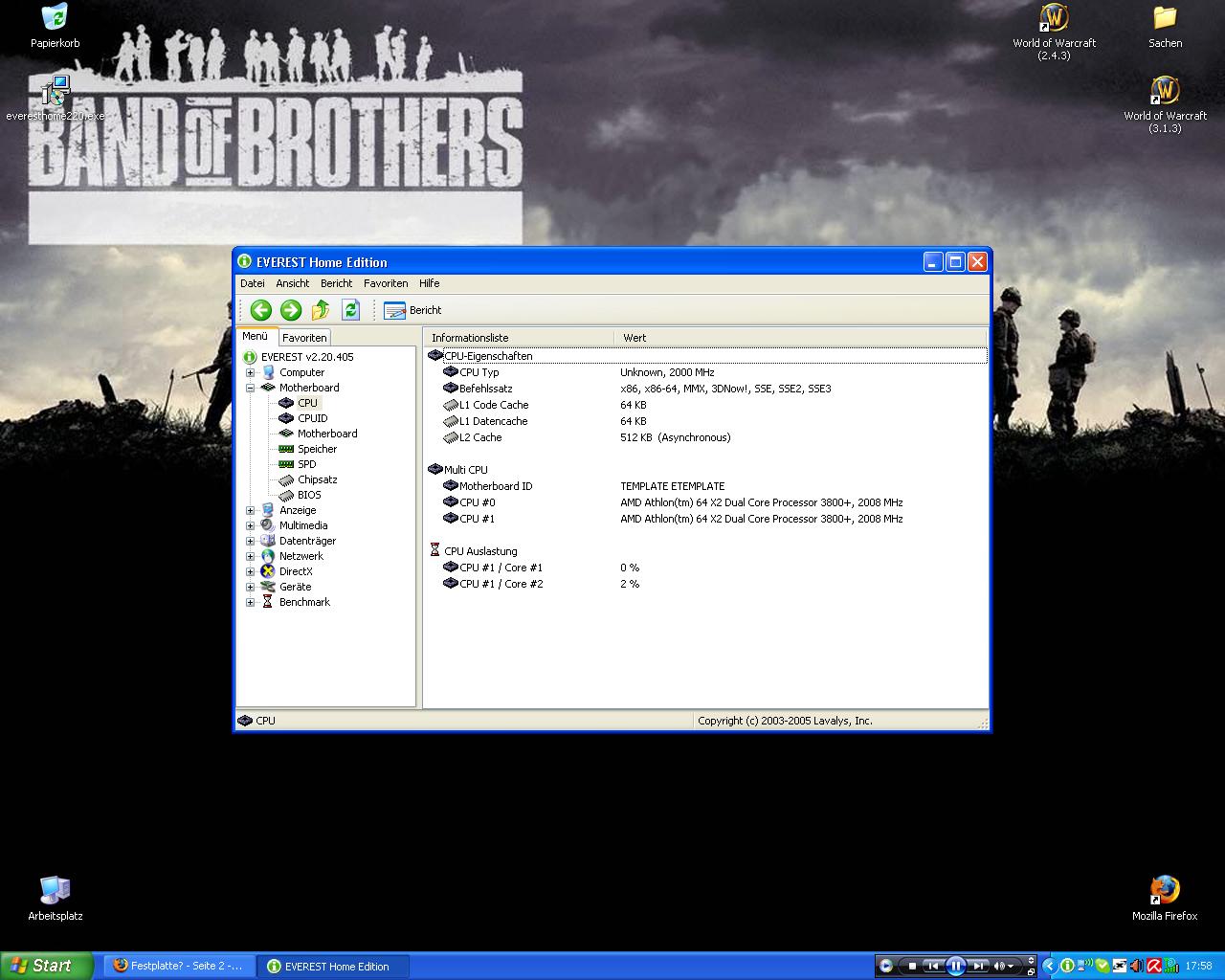Select the CPU-Eigenschaften group row
The width and height of the screenshot is (1225, 980).
706,356
